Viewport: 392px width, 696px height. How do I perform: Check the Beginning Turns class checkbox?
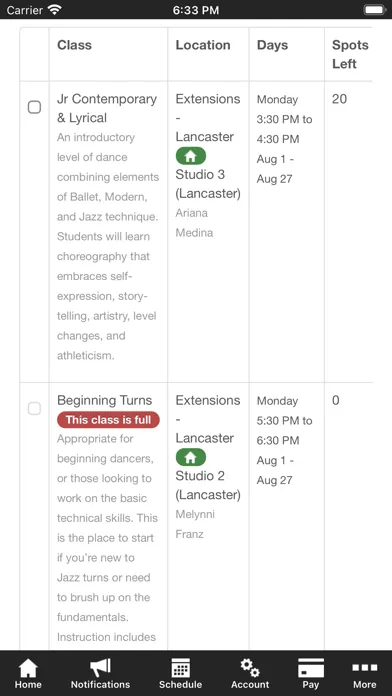pos(34,408)
